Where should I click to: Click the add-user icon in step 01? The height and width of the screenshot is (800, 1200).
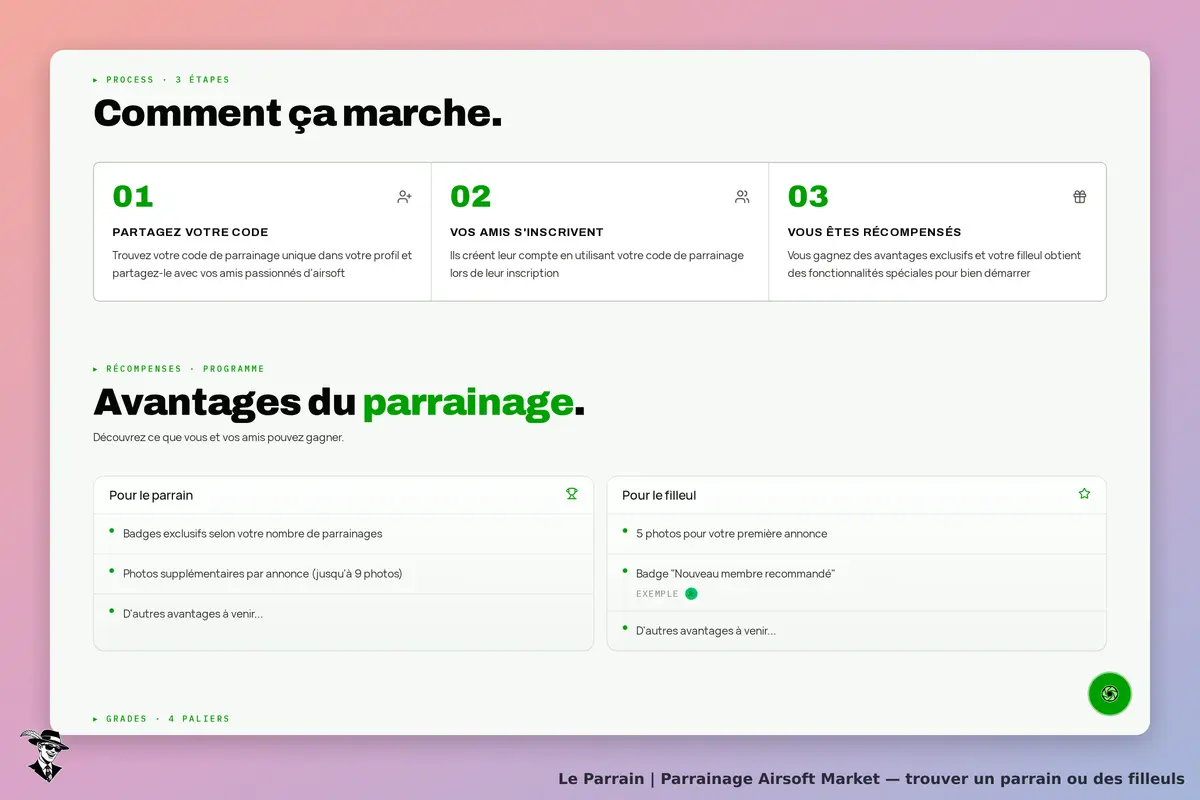pyautogui.click(x=404, y=197)
